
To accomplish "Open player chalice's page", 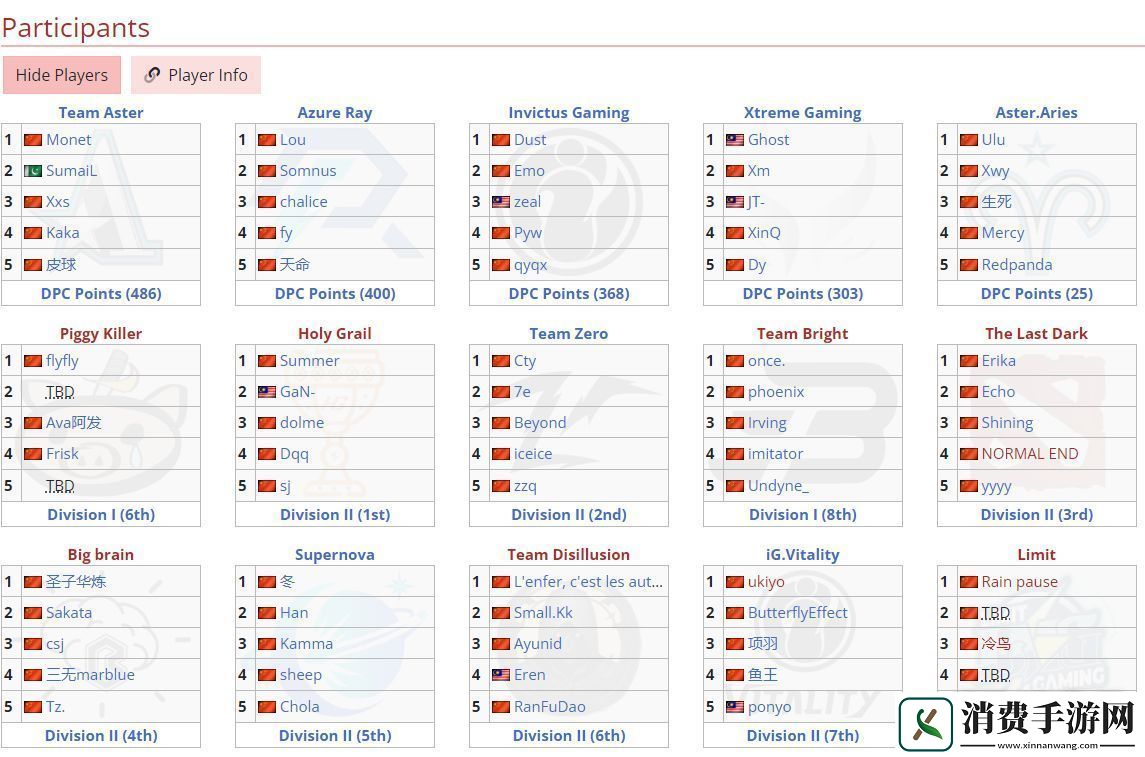I will tap(304, 202).
